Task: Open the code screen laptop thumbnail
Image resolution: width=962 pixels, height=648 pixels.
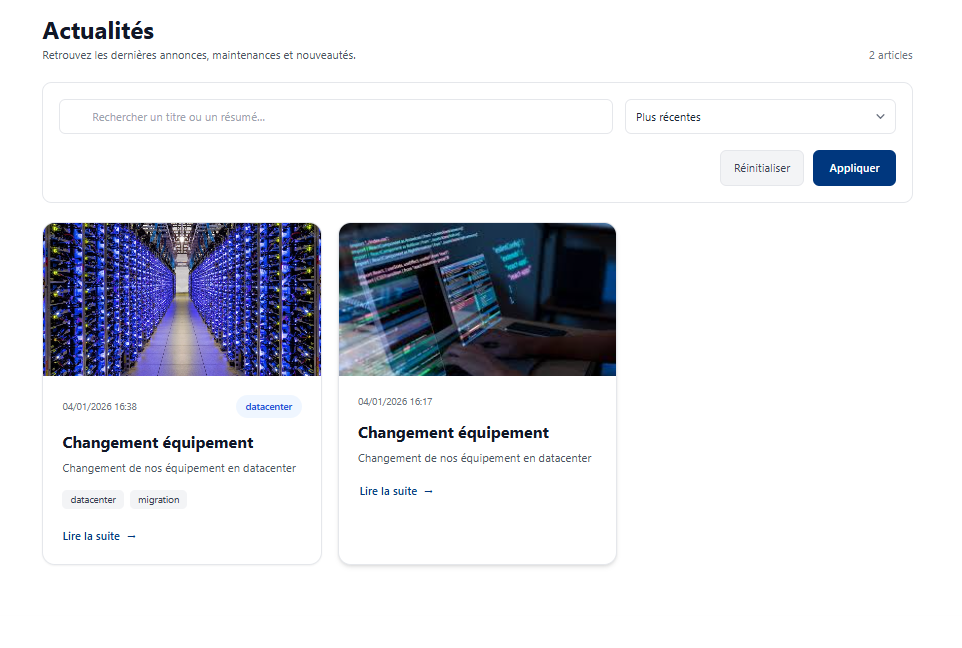Action: point(477,299)
